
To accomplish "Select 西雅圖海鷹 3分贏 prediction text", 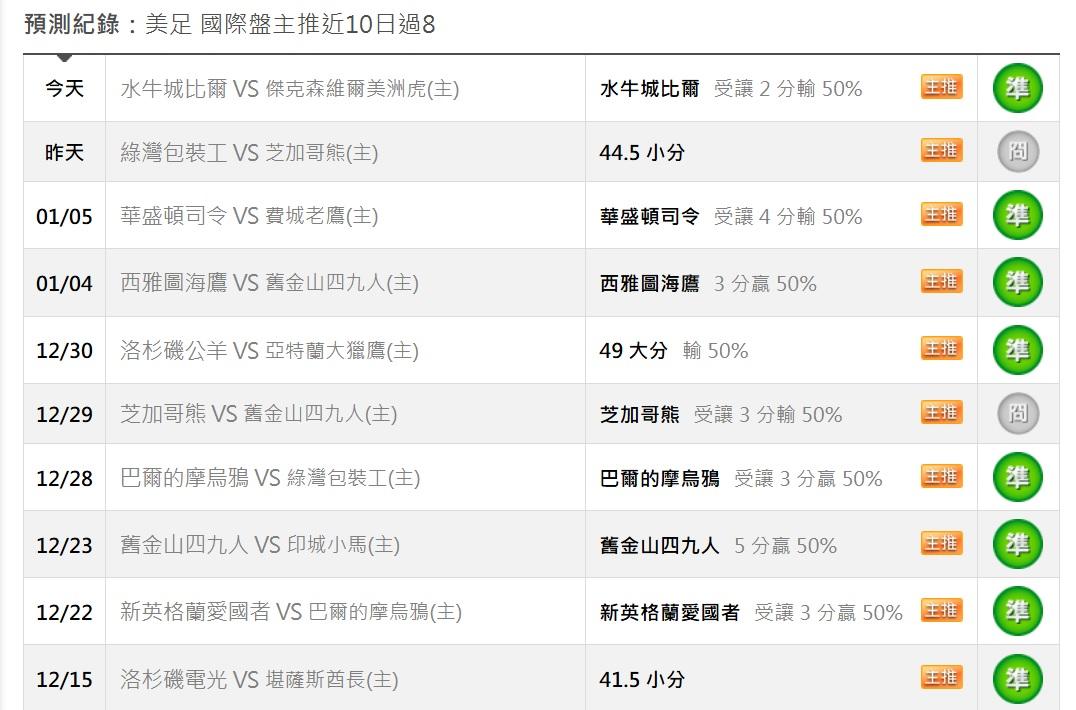I will pyautogui.click(x=708, y=284).
